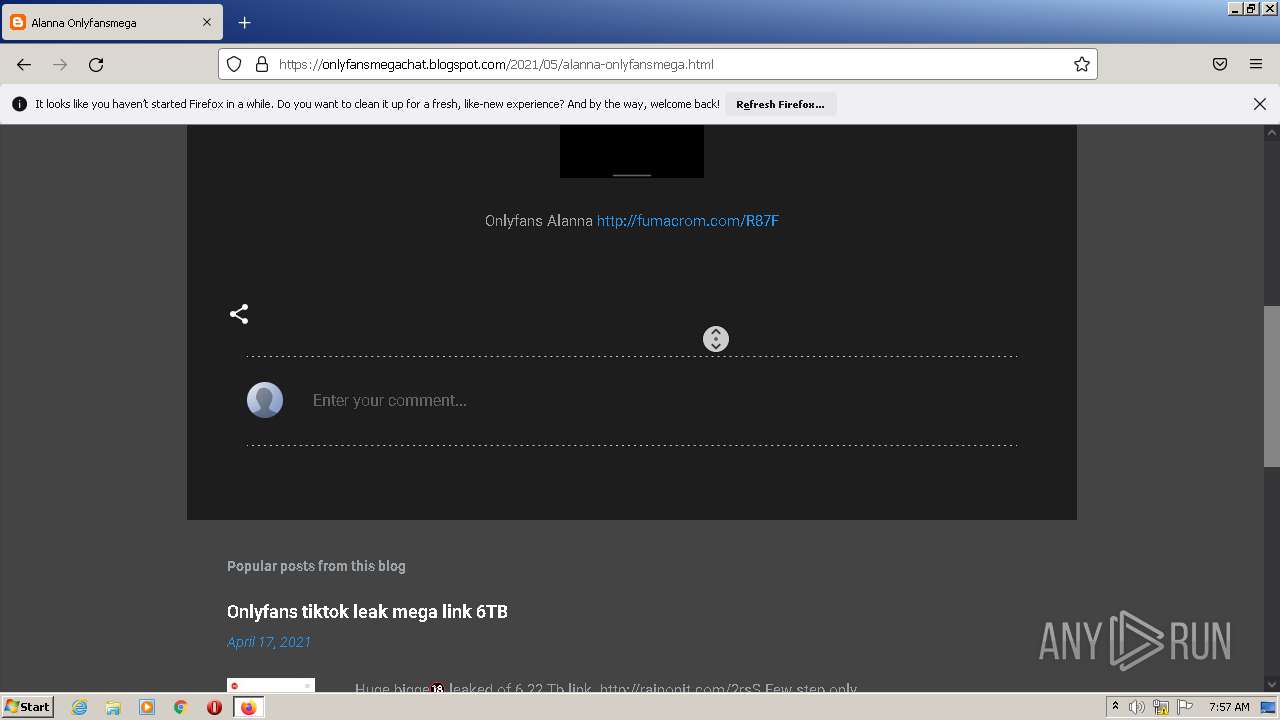Switch to Firefox taskbar button

[249, 707]
